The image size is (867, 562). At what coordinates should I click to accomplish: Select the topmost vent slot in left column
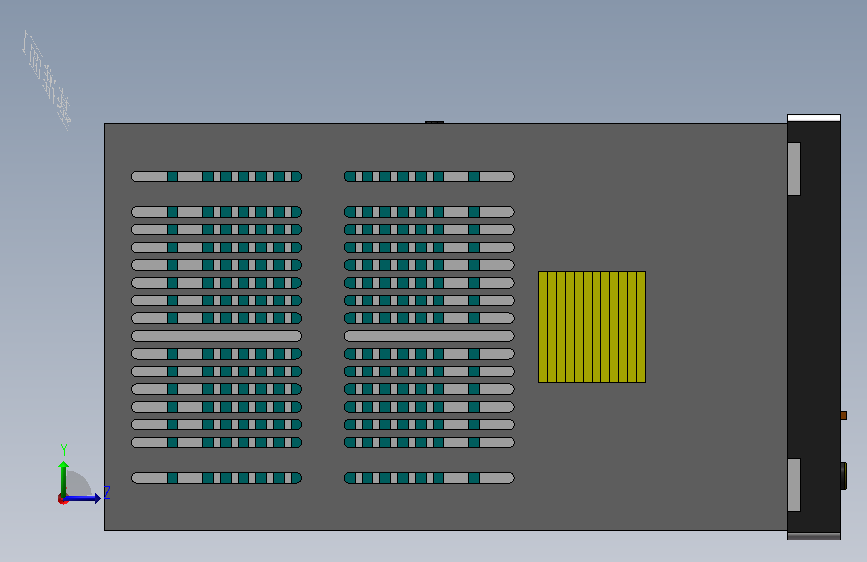[x=216, y=176]
